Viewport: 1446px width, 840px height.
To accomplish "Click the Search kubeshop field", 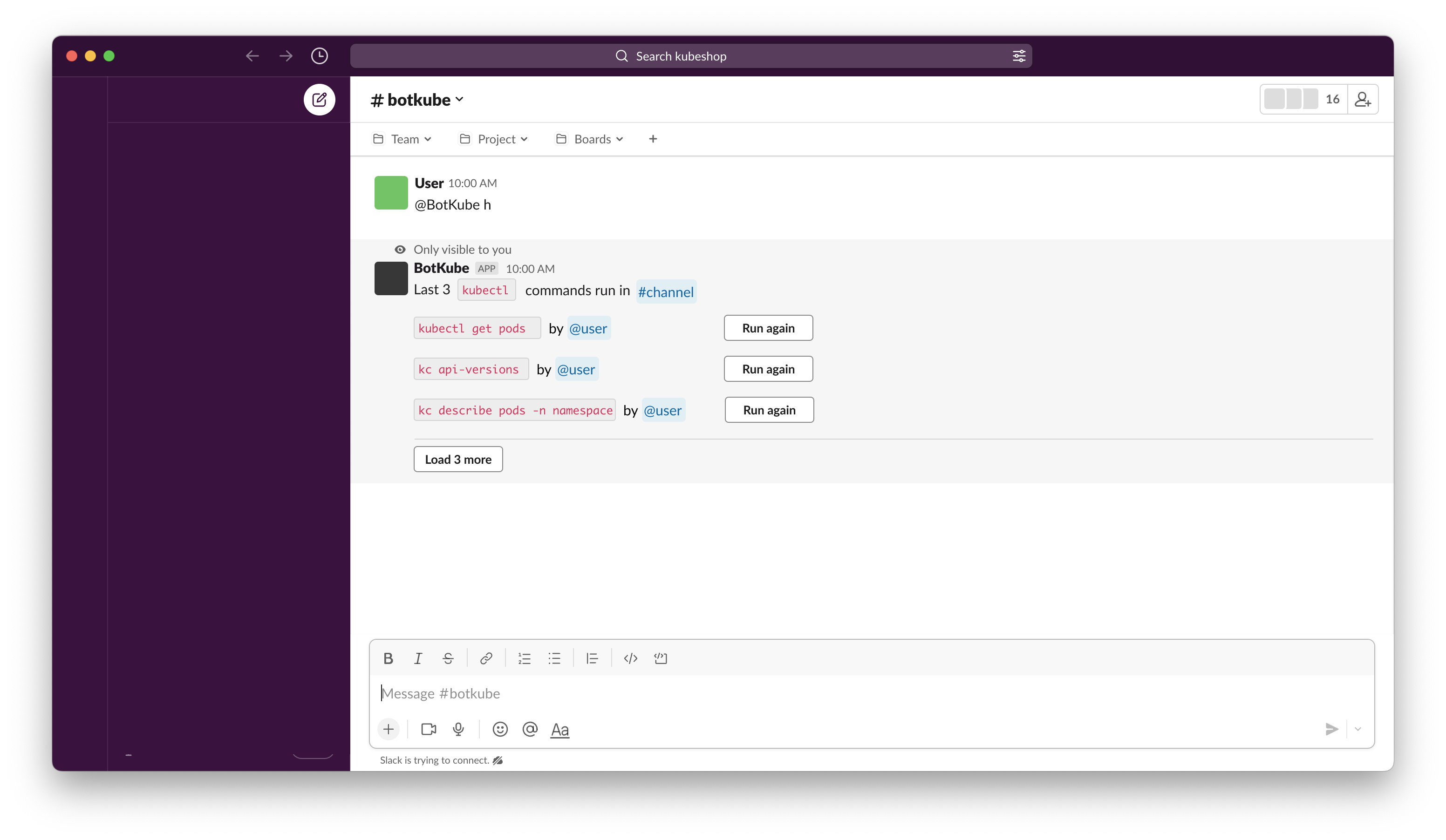I will click(x=691, y=55).
